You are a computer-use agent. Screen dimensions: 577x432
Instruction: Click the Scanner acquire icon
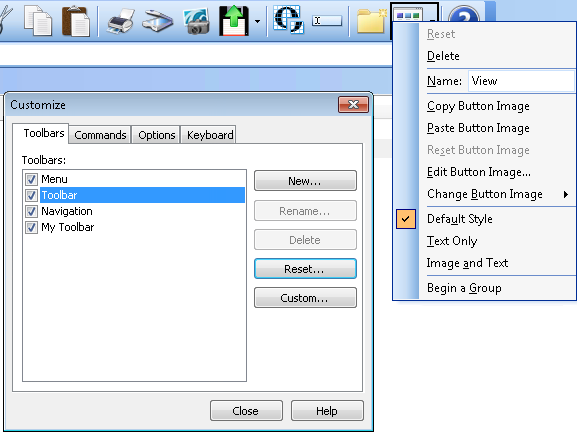pos(157,21)
